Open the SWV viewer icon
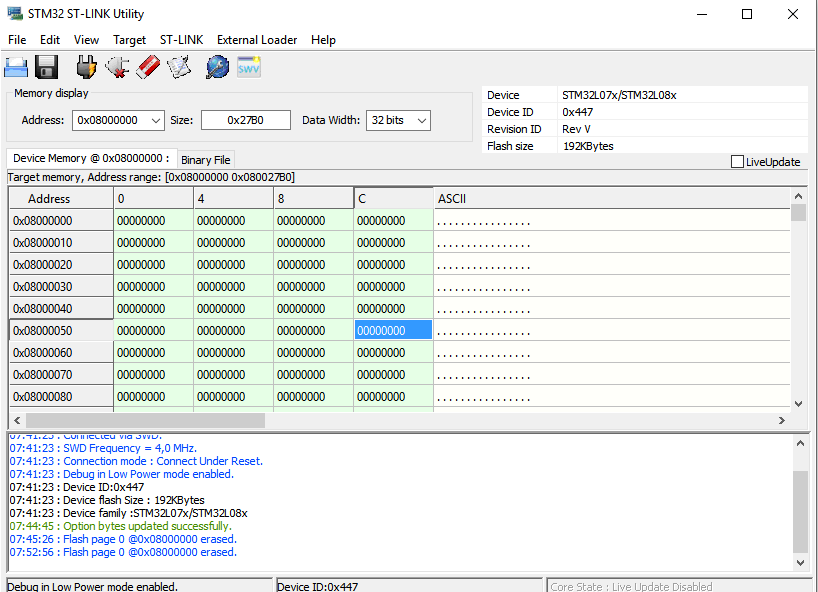Viewport: 818px width, 592px height. (249, 67)
